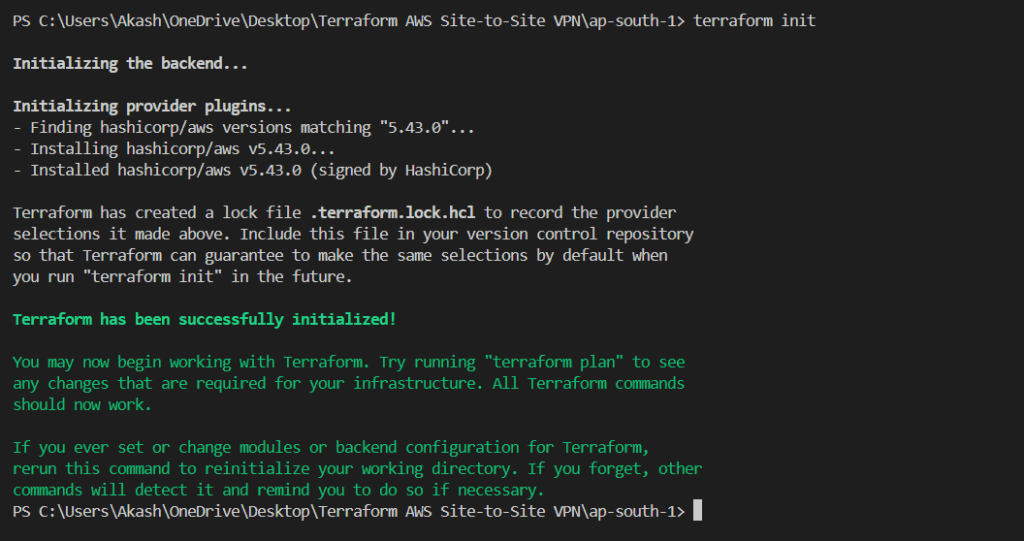The image size is (1024, 541).
Task: Click the line starting 'rerun this command to reinitialize'
Action: pos(357,468)
